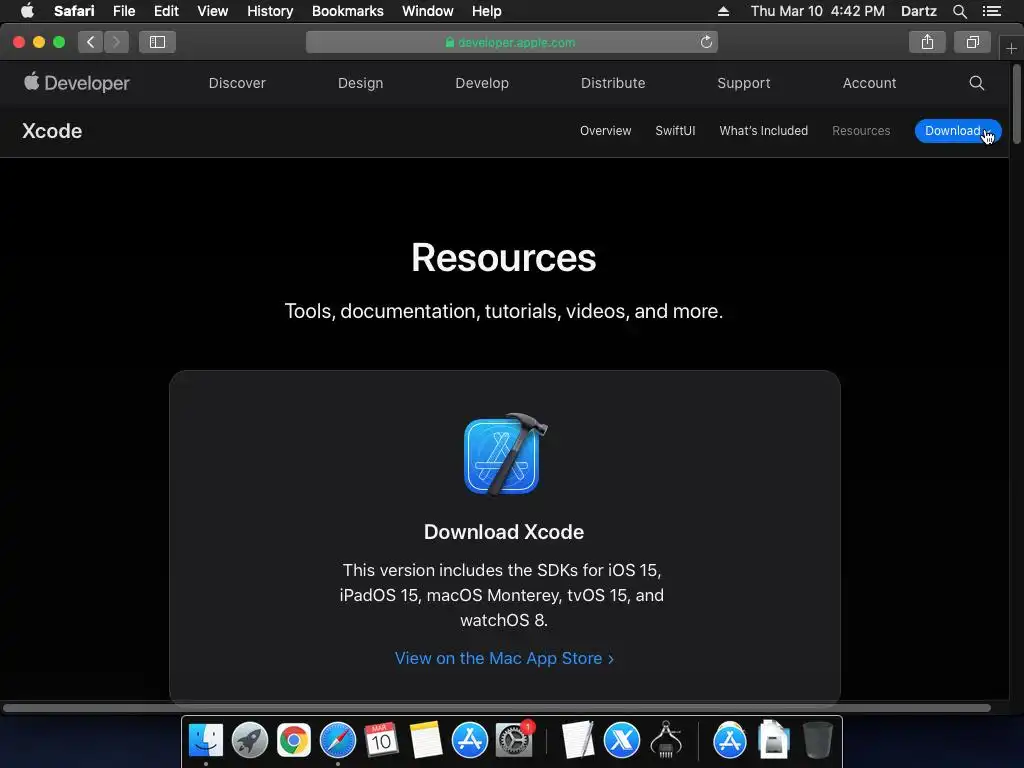Image resolution: width=1024 pixels, height=768 pixels.
Task: Click the eject icon in menu bar
Action: [x=723, y=11]
